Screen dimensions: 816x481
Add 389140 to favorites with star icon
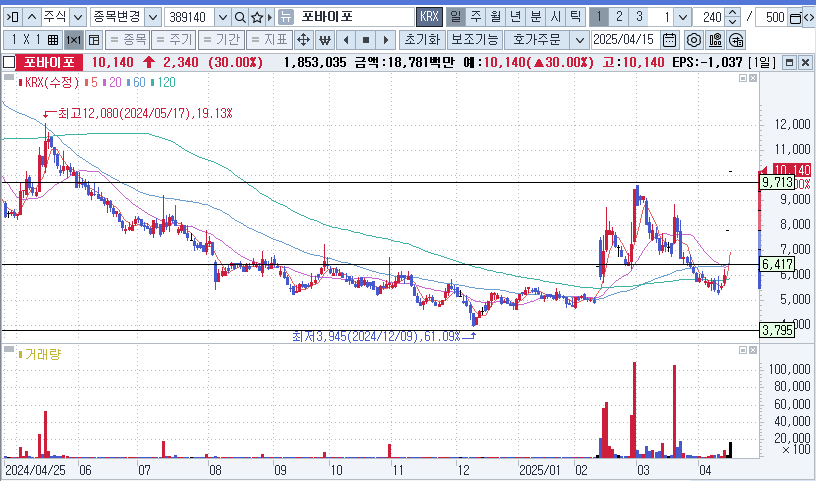[257, 17]
